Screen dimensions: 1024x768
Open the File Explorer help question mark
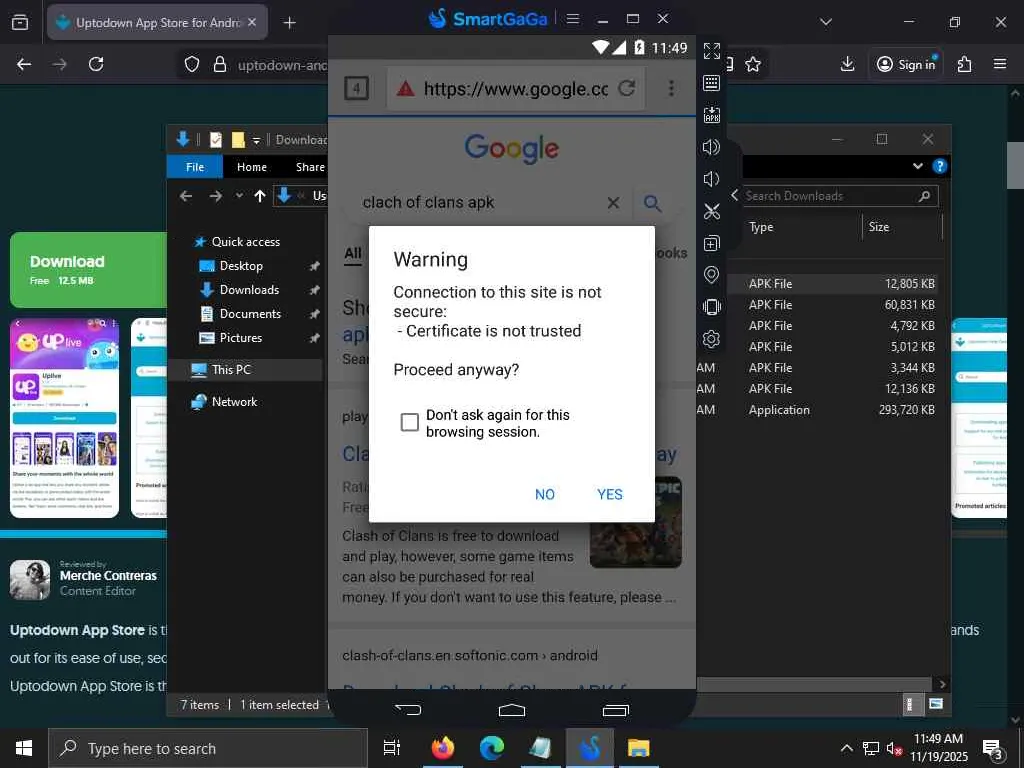tap(940, 166)
